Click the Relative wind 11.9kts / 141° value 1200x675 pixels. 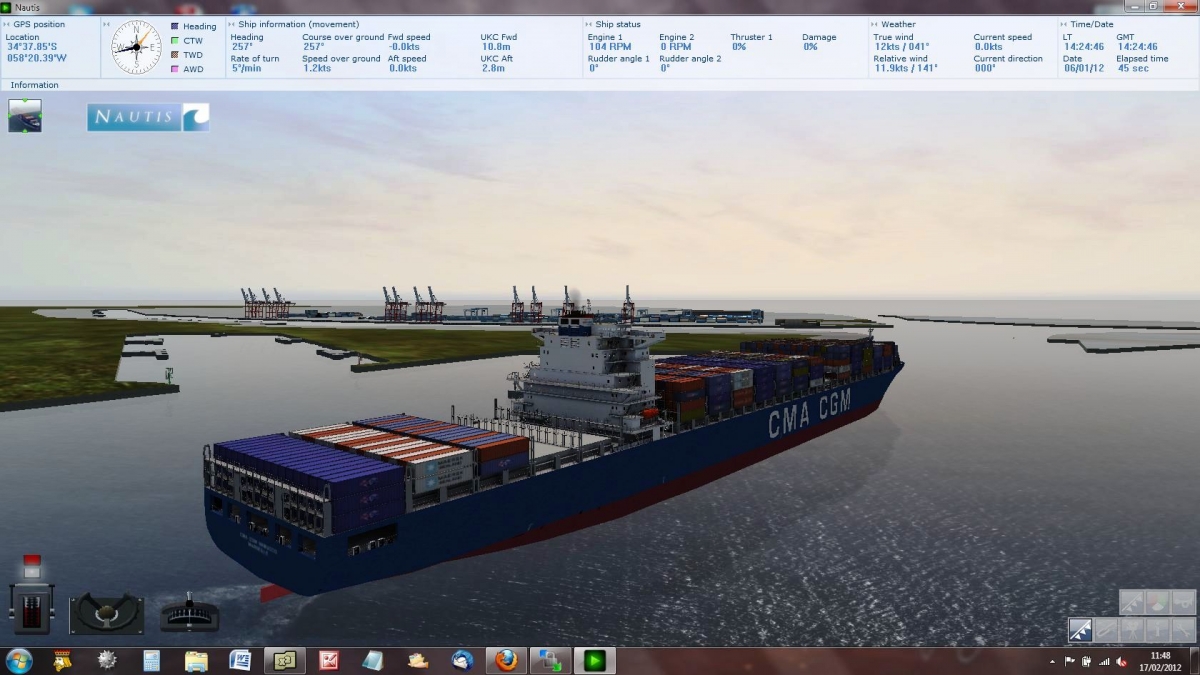coord(906,69)
